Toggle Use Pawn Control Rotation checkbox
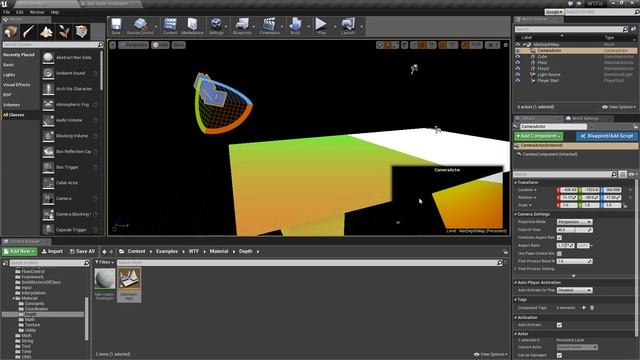 click(x=559, y=253)
